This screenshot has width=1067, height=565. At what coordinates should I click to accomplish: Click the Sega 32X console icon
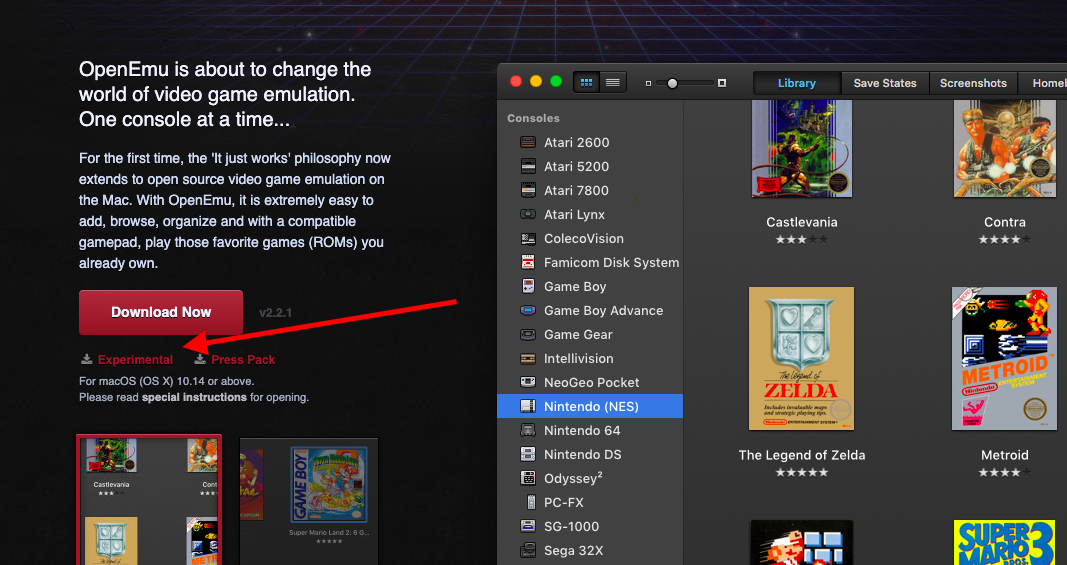tap(528, 551)
